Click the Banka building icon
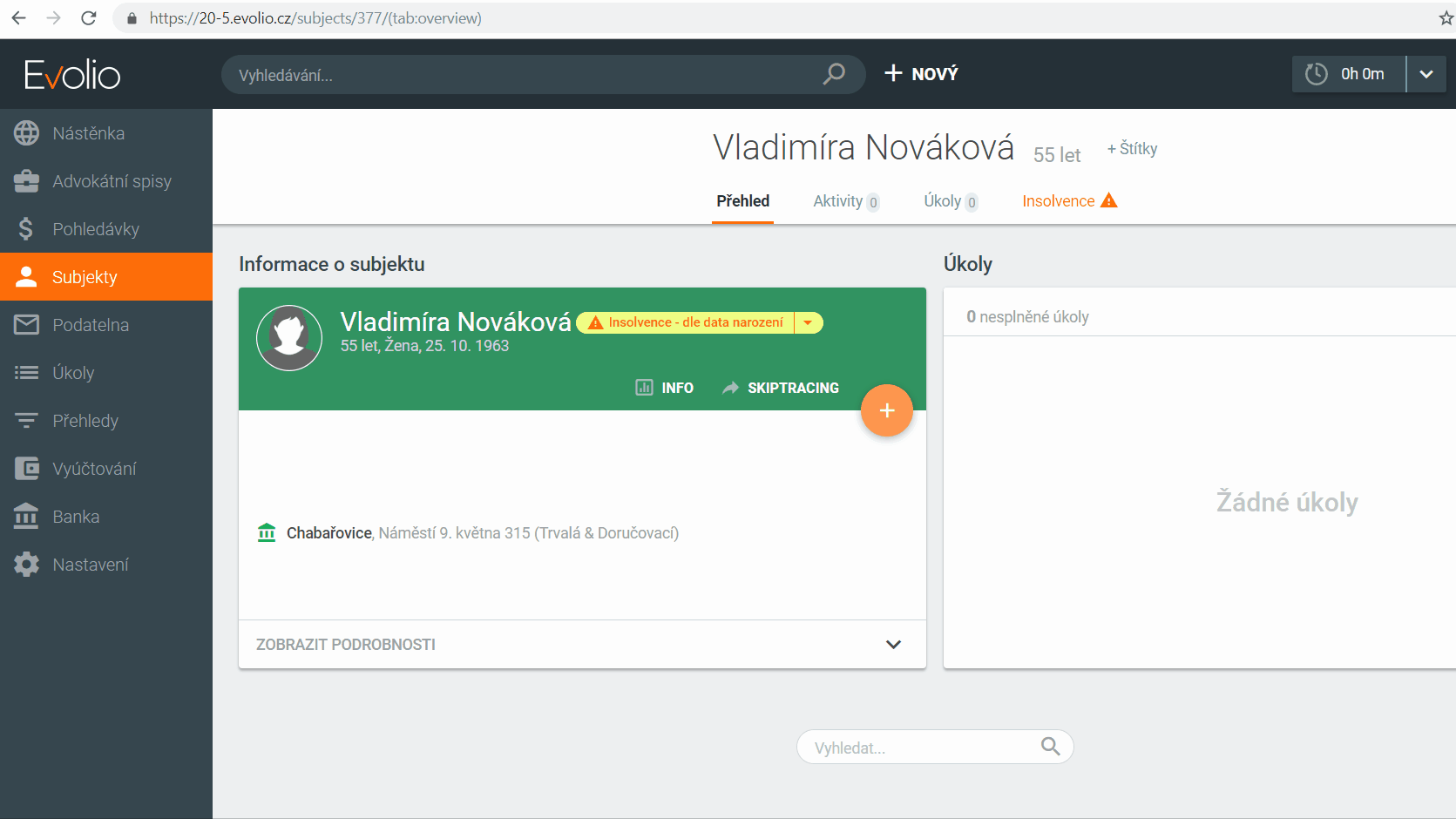 point(26,517)
